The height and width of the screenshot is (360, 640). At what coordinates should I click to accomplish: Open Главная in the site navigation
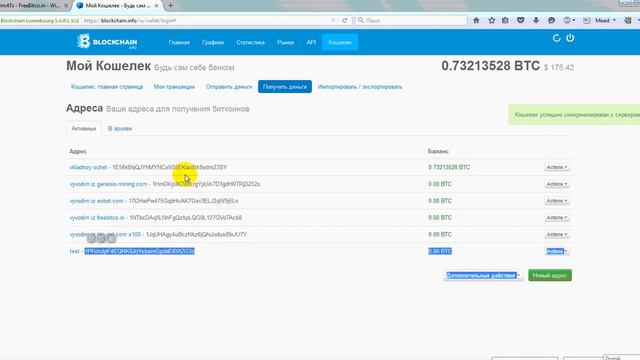pyautogui.click(x=179, y=42)
